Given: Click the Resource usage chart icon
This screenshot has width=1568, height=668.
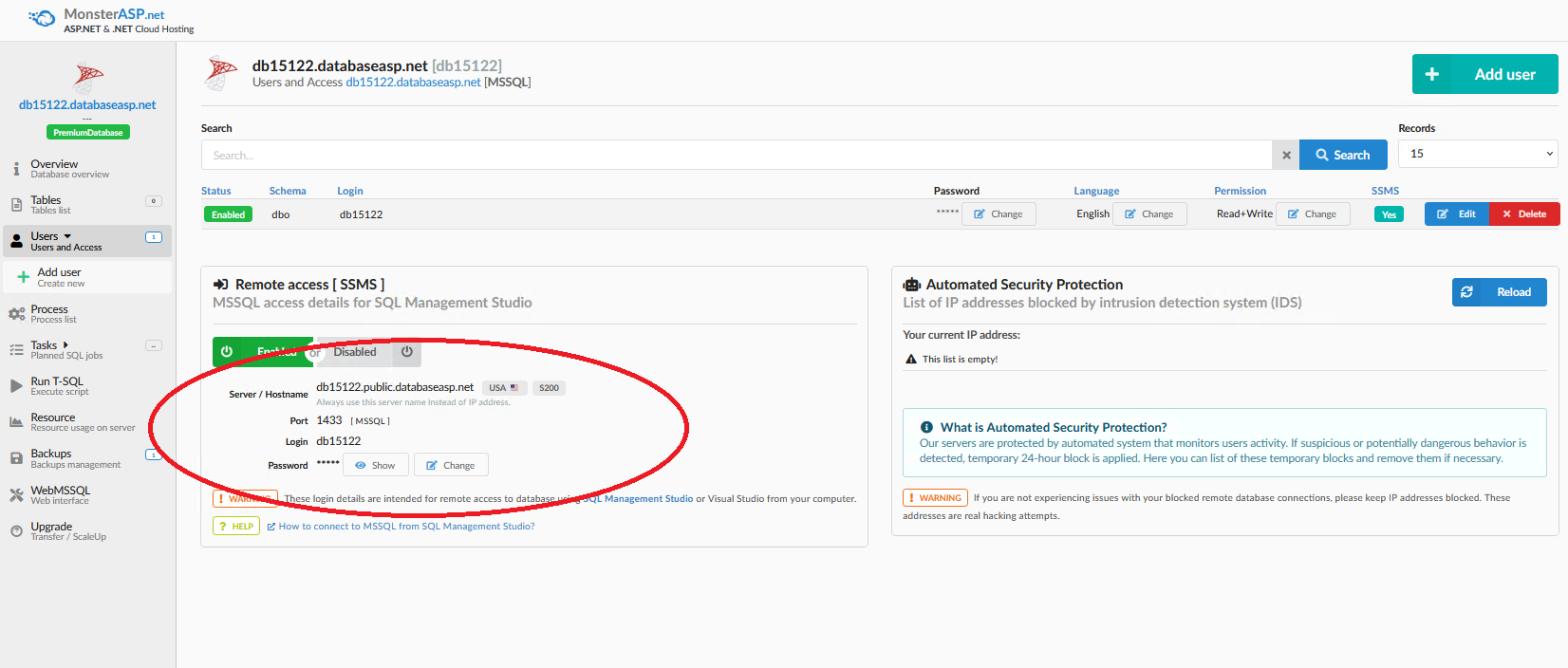Looking at the screenshot, I should click(x=16, y=422).
